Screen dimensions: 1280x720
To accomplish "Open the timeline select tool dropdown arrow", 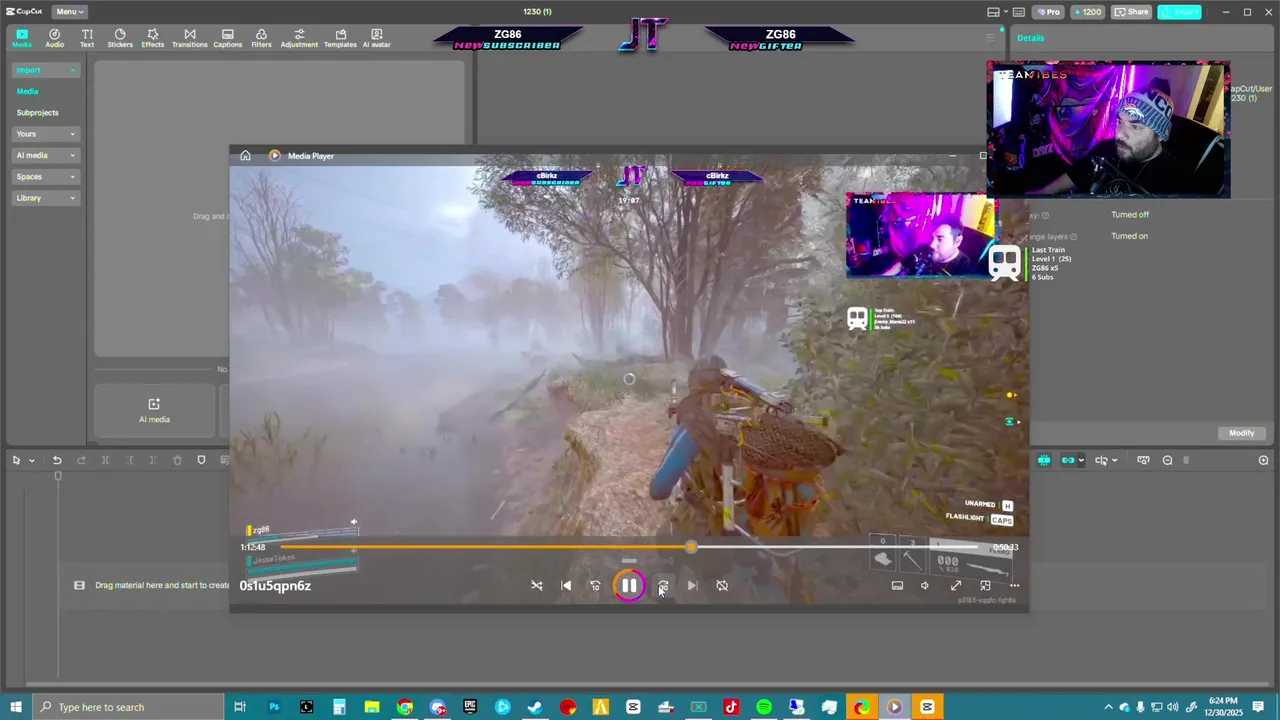I will [32, 460].
